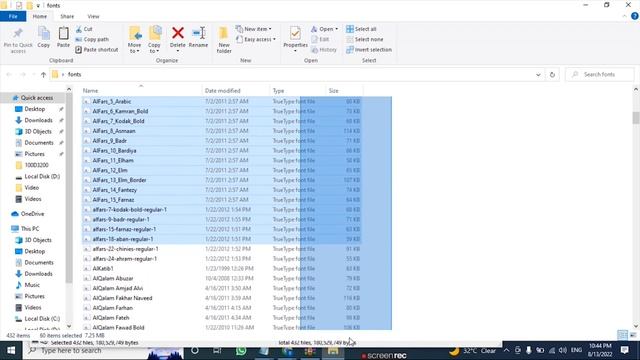Click Select none

(x=364, y=40)
